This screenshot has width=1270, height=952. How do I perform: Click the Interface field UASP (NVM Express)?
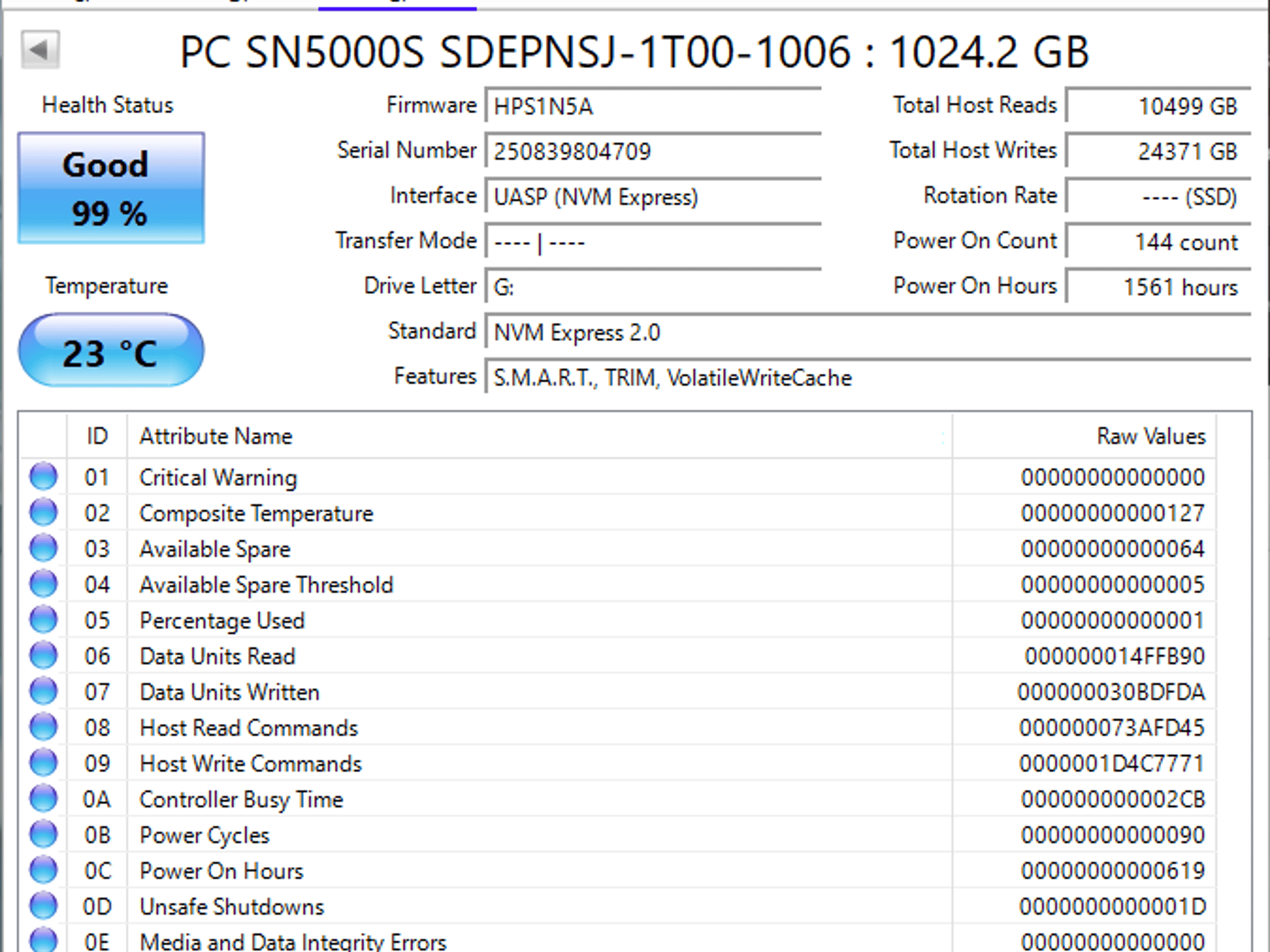coord(653,196)
